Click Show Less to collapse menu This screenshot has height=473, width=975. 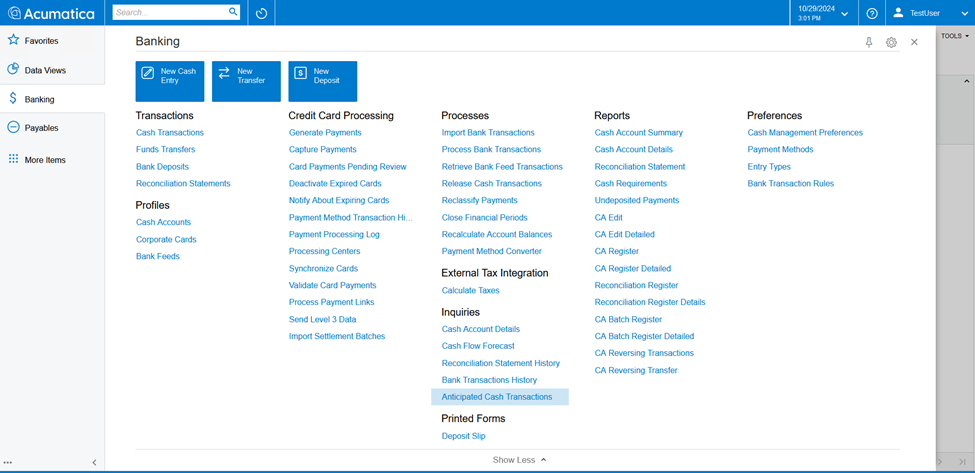(519, 460)
